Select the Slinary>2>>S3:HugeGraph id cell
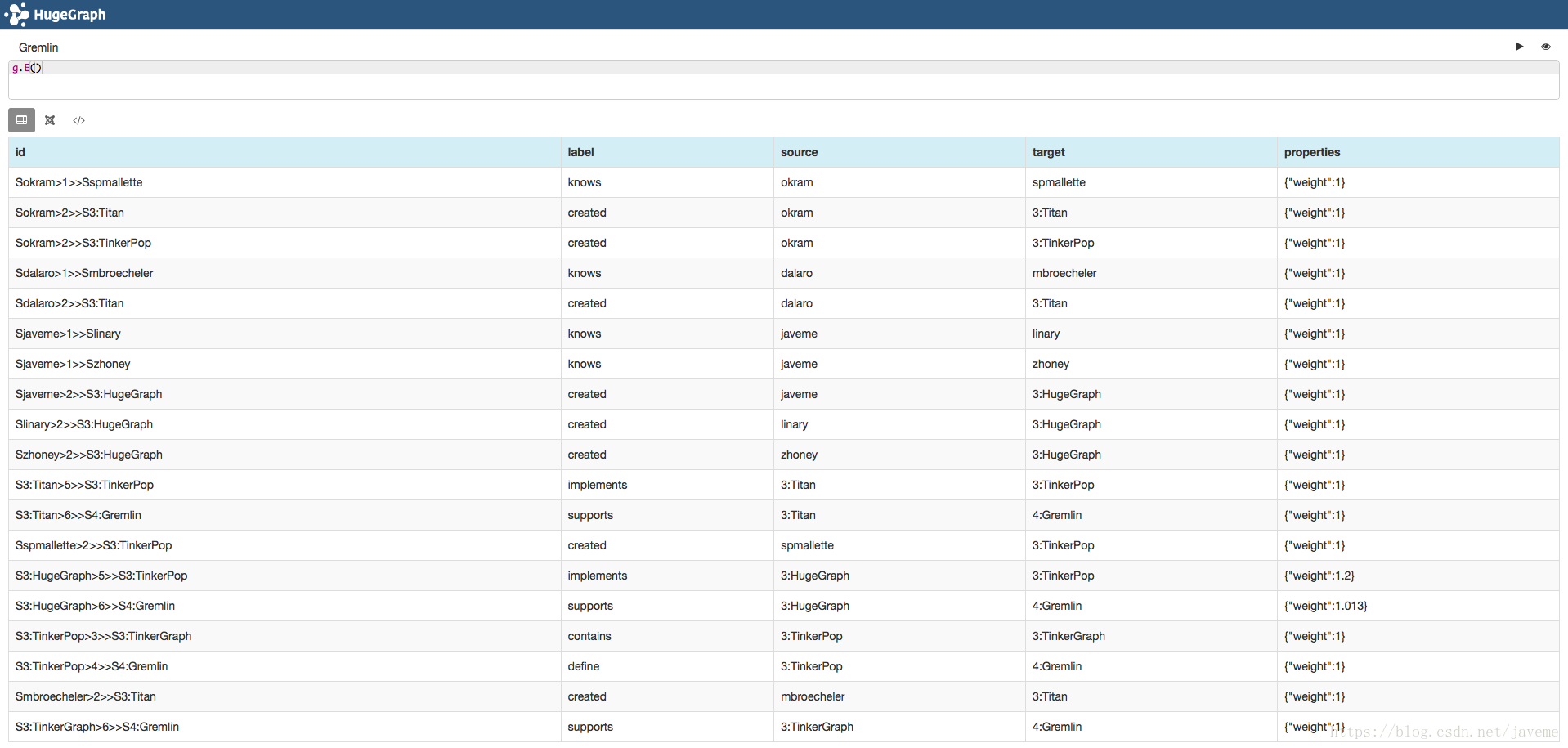 [284, 424]
